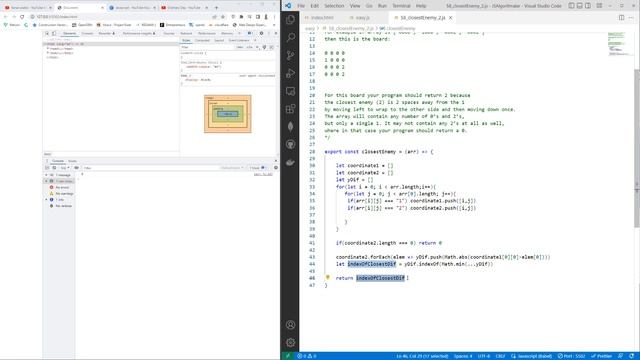Open the Docker whale view
This screenshot has height=360, width=640.
[290, 162]
